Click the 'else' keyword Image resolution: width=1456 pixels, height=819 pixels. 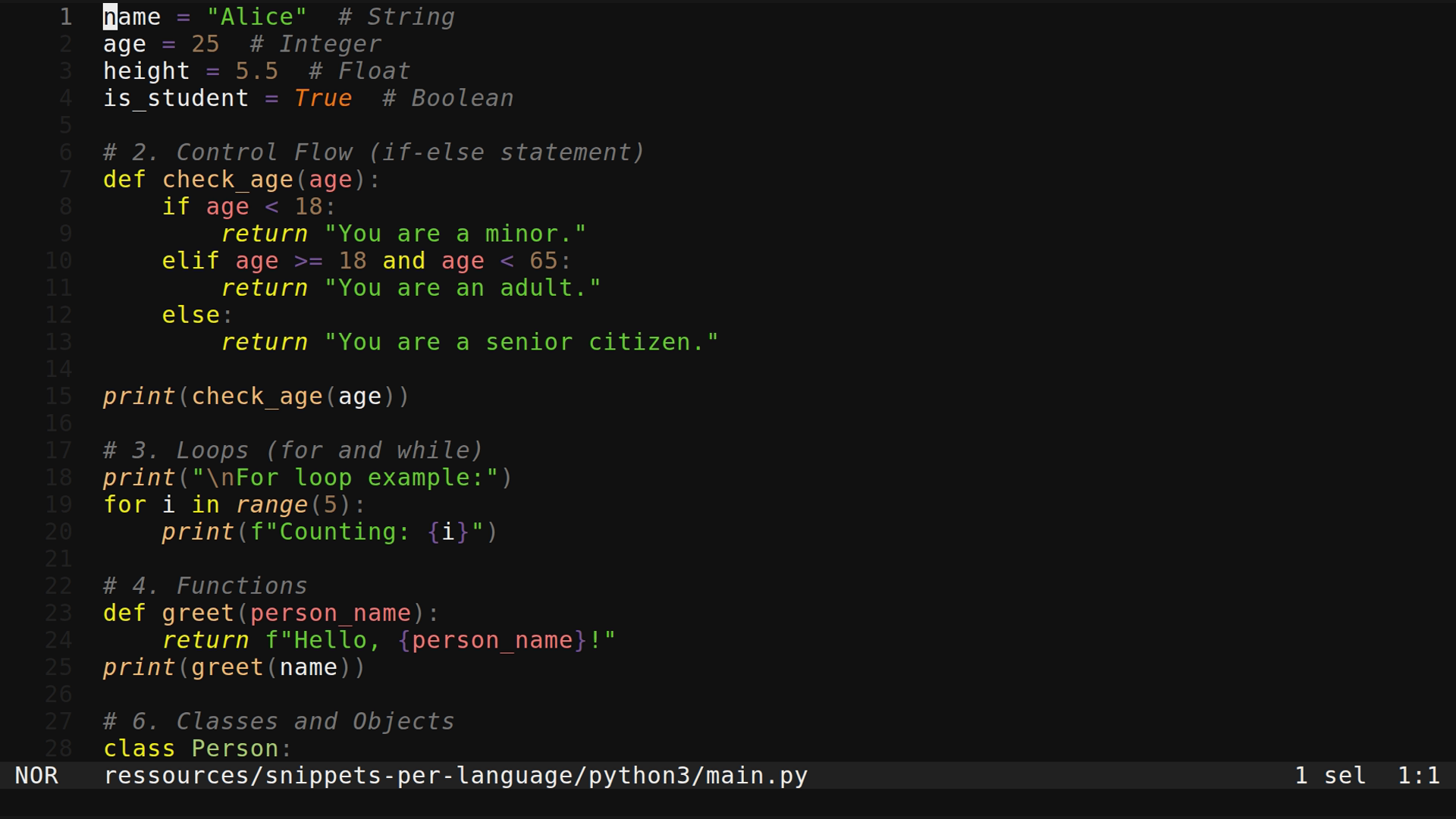pyautogui.click(x=190, y=315)
